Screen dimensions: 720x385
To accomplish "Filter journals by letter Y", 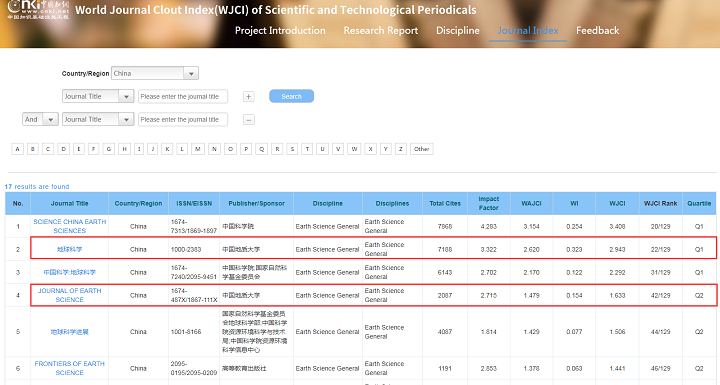I will click(386, 149).
